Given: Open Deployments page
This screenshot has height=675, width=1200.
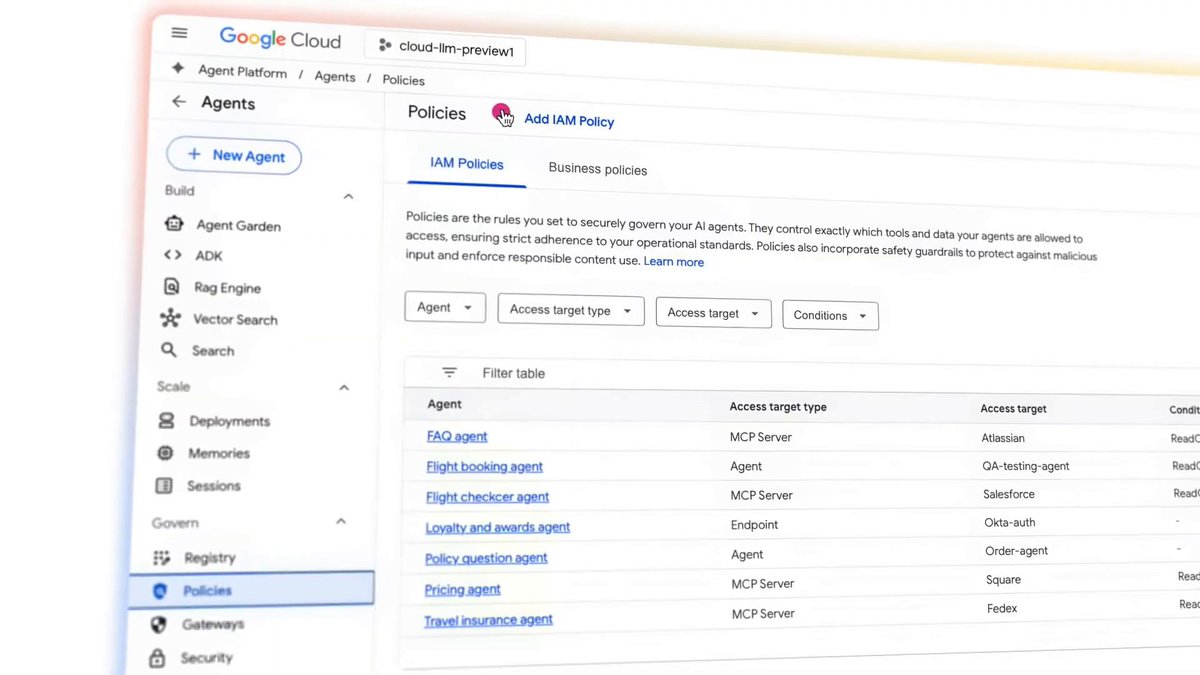Looking at the screenshot, I should [229, 422].
